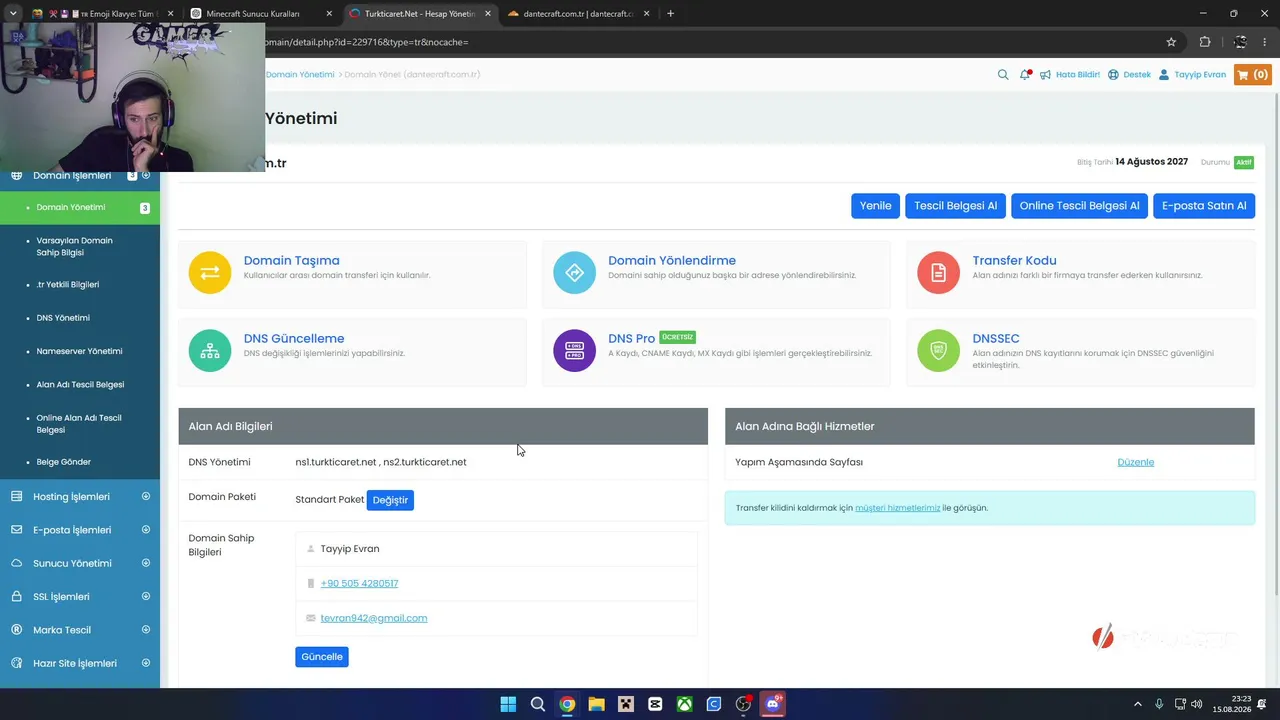Open the site search magnifier icon

pyautogui.click(x=1003, y=74)
